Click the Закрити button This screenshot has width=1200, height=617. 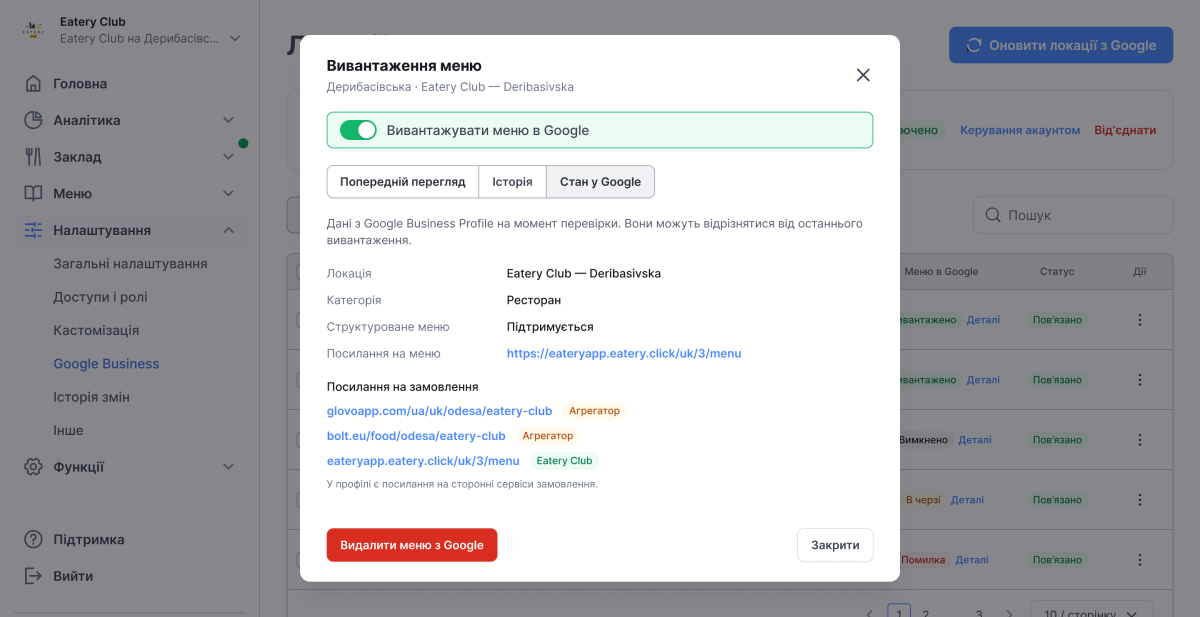pyautogui.click(x=835, y=545)
